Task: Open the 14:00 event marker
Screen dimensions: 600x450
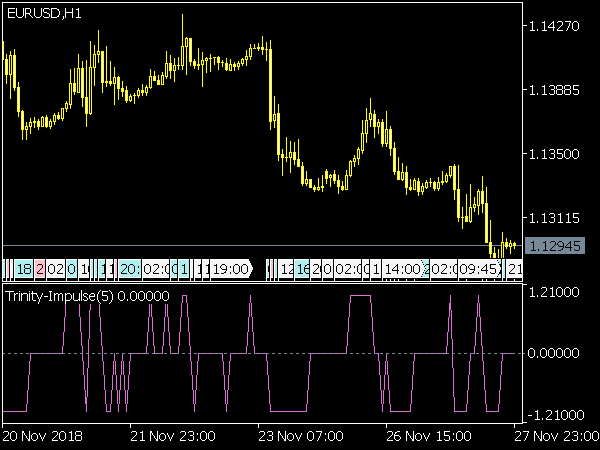Action: click(402, 269)
